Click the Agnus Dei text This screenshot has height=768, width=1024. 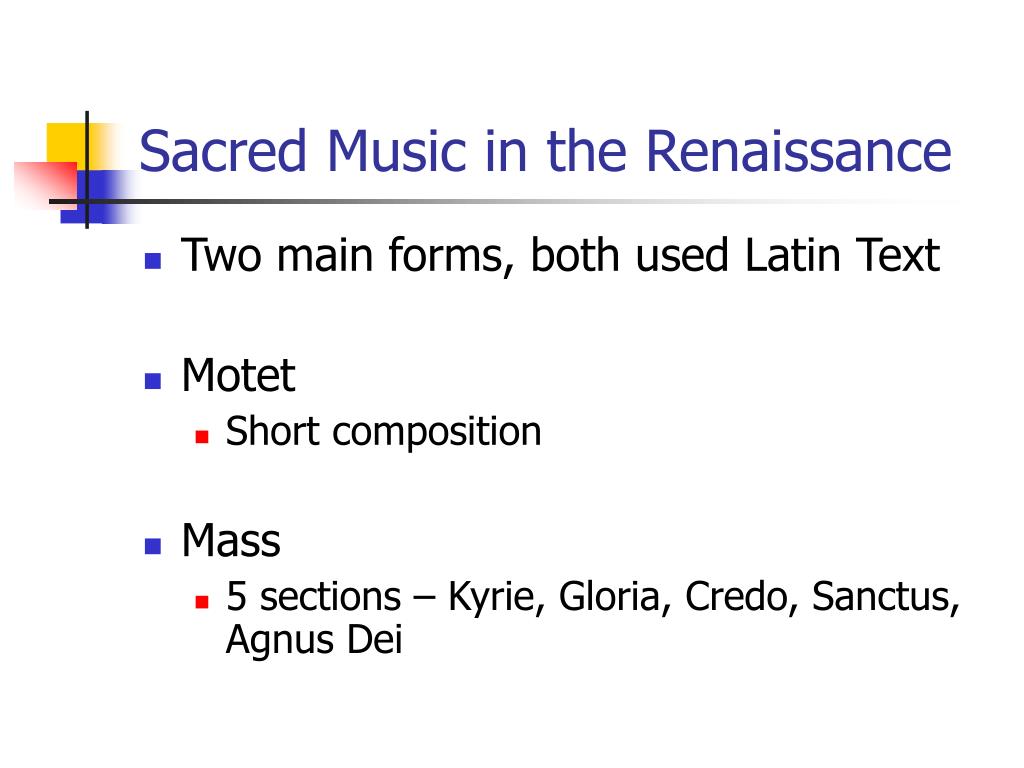pos(314,640)
